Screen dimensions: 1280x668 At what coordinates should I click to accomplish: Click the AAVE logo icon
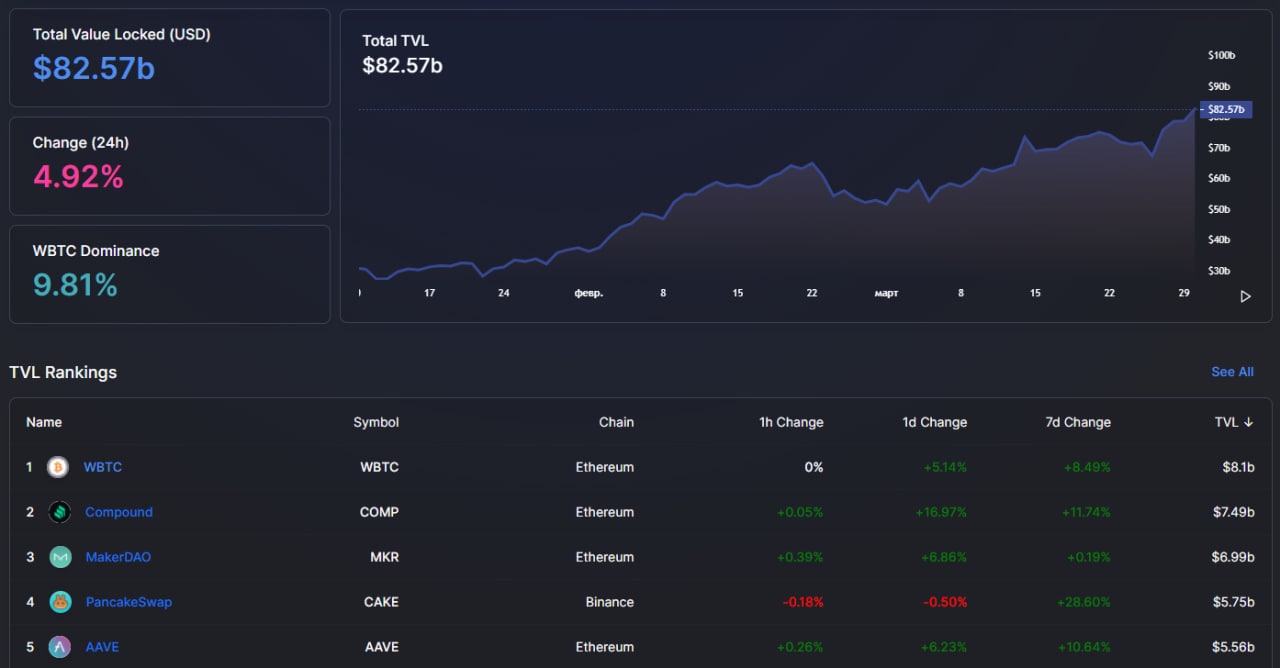click(60, 647)
